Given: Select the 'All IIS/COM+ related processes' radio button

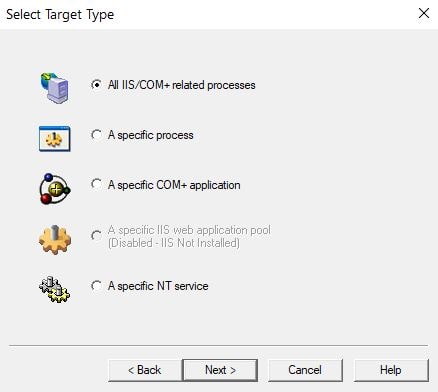Looking at the screenshot, I should pyautogui.click(x=96, y=85).
